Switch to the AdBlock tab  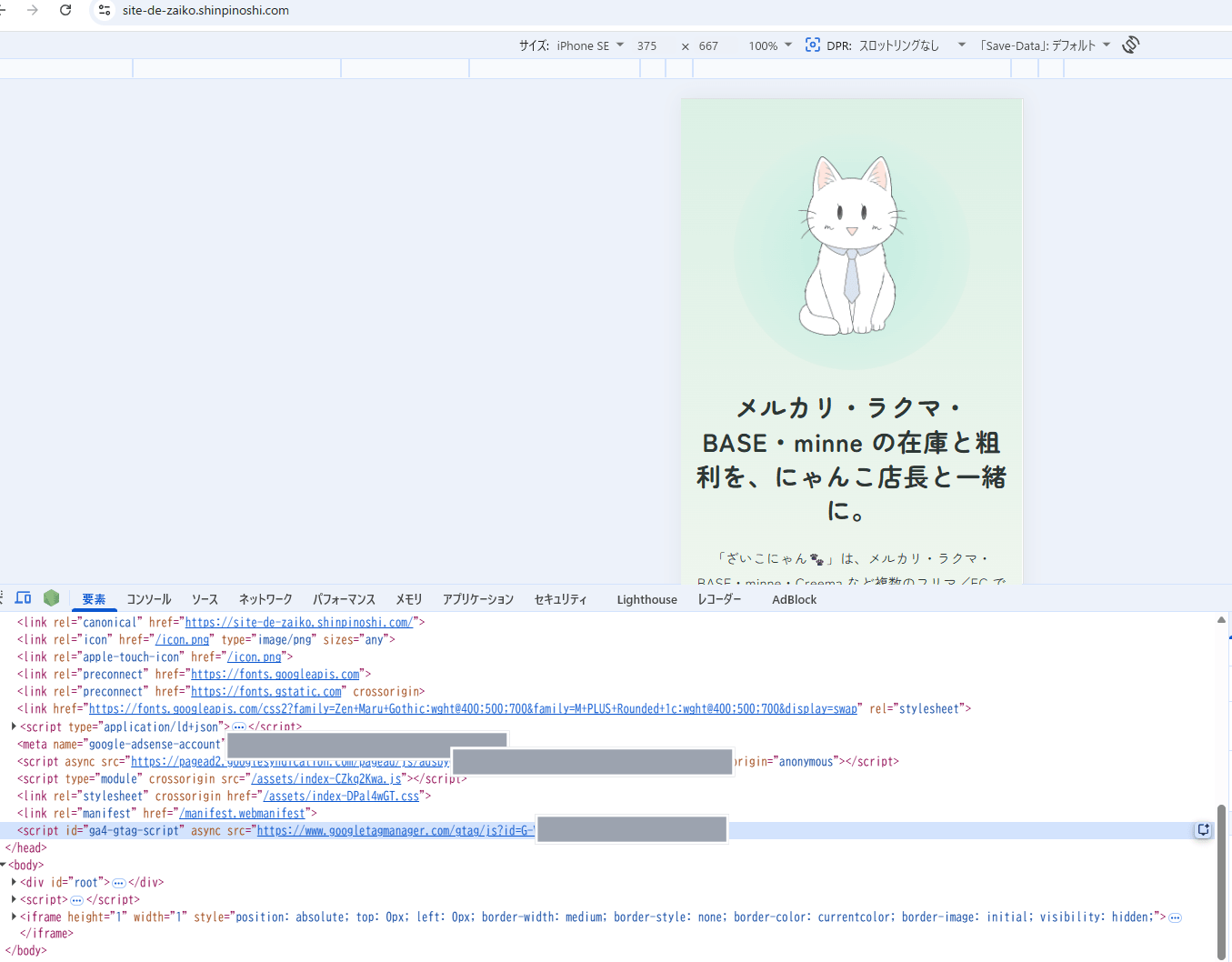click(x=794, y=599)
